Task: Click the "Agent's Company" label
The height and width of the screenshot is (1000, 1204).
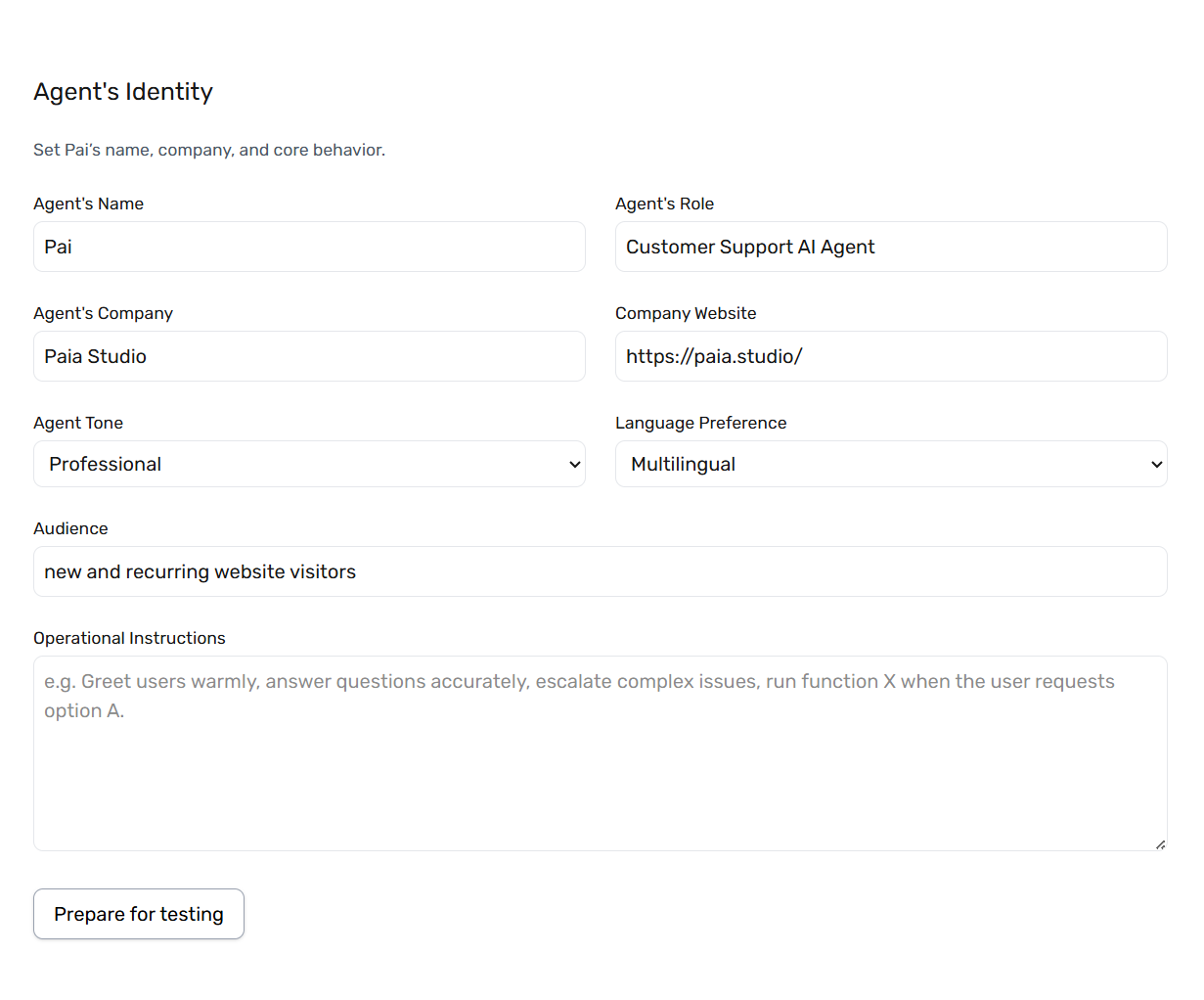Action: [x=103, y=313]
